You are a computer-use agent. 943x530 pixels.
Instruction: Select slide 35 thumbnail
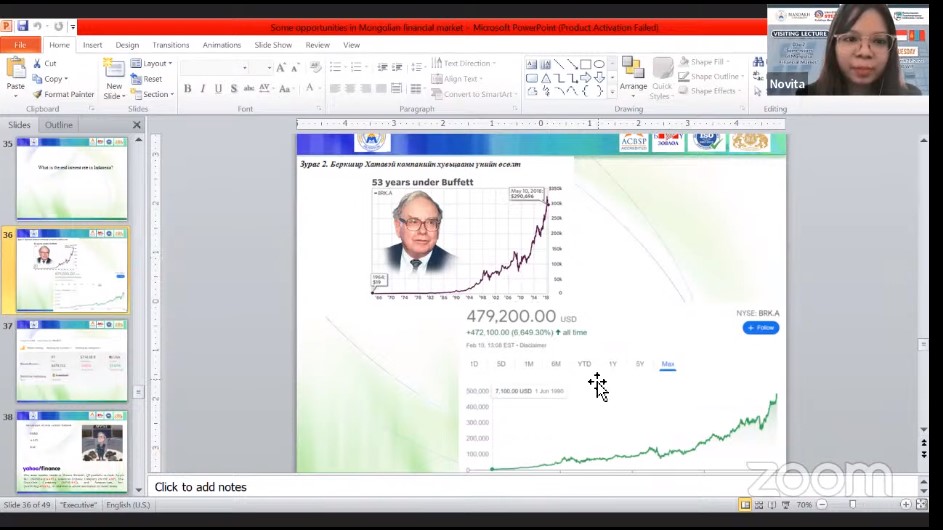coord(72,179)
